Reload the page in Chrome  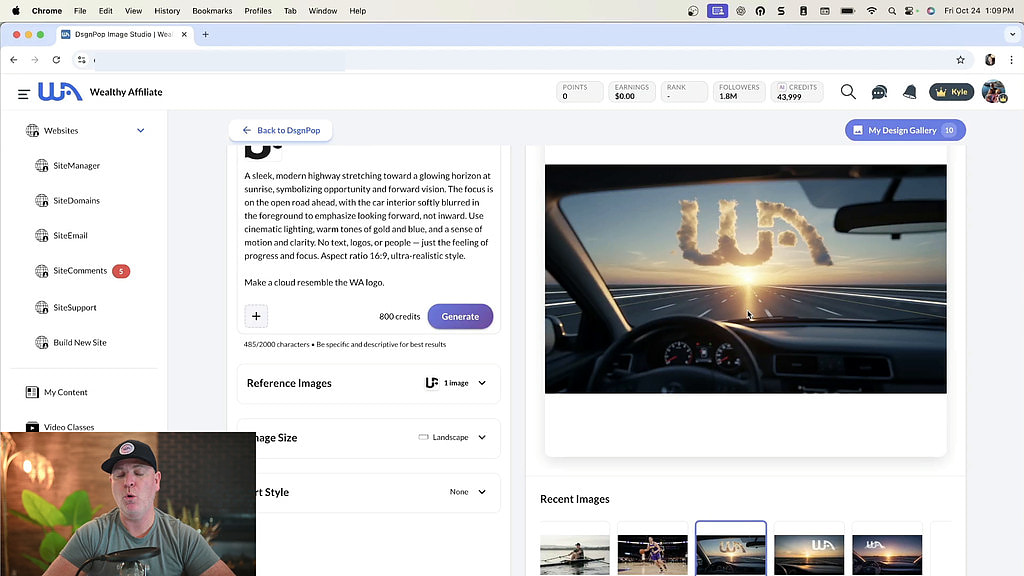56,60
